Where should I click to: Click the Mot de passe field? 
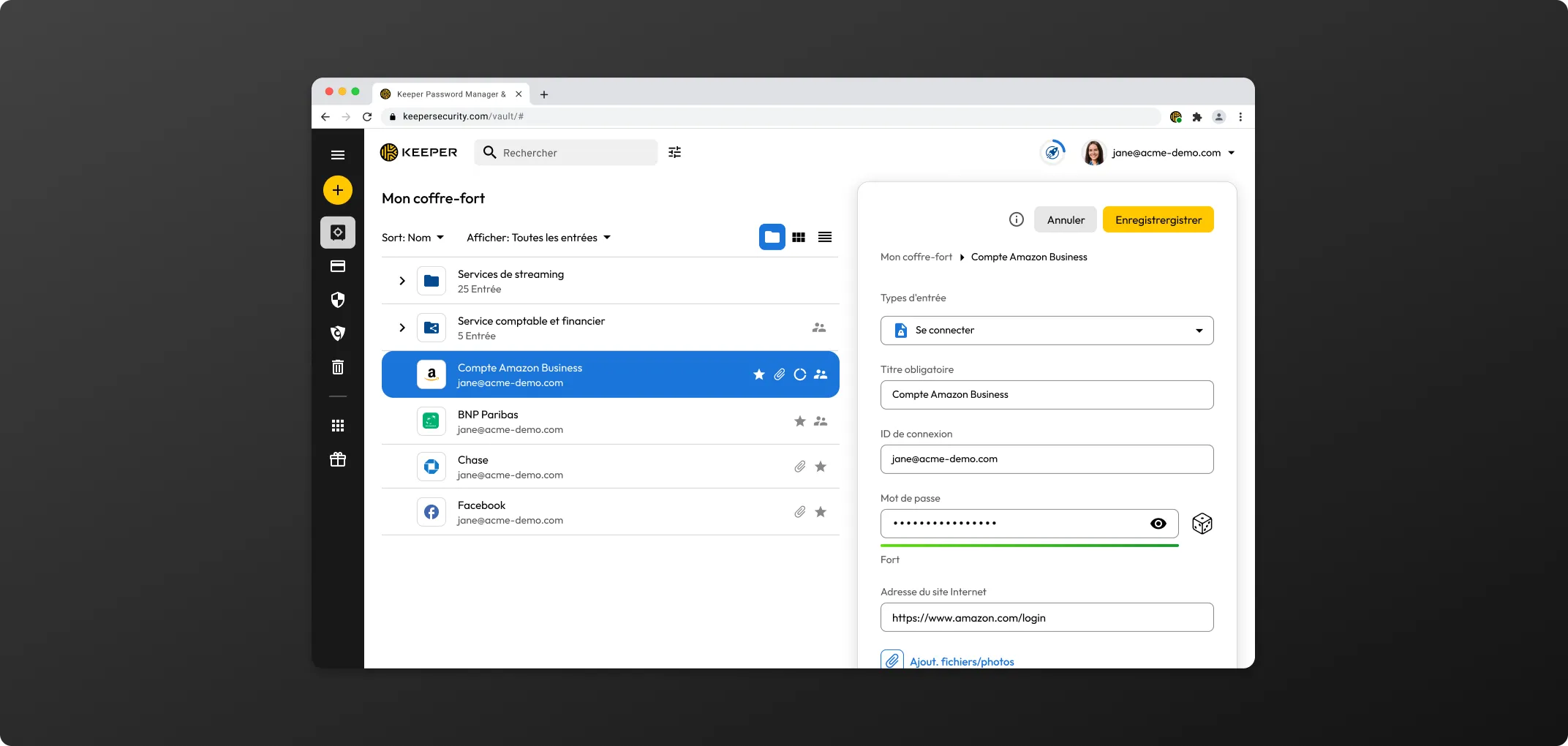pos(1029,524)
